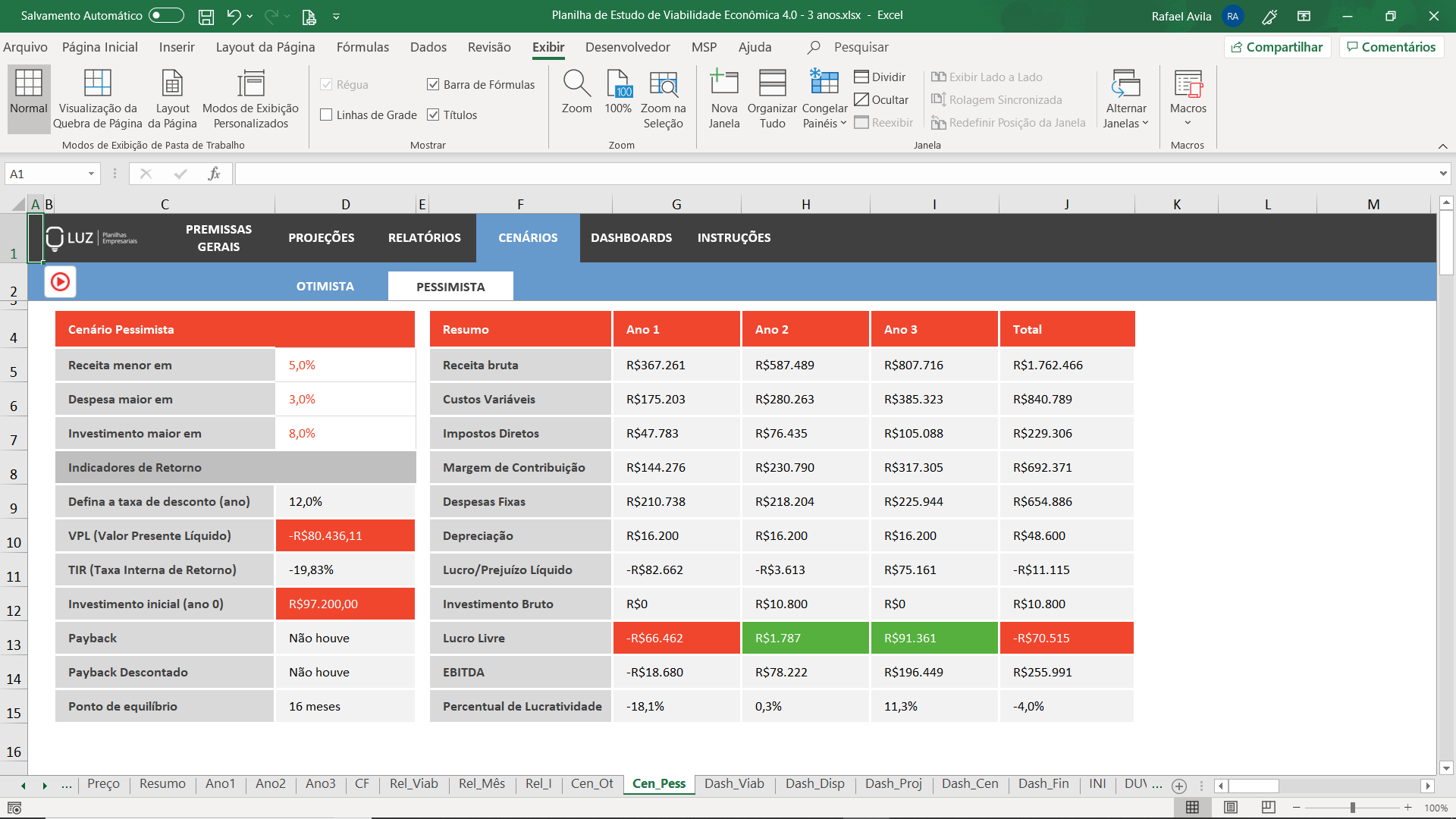
Task: Click the save disk icon
Action: [206, 16]
